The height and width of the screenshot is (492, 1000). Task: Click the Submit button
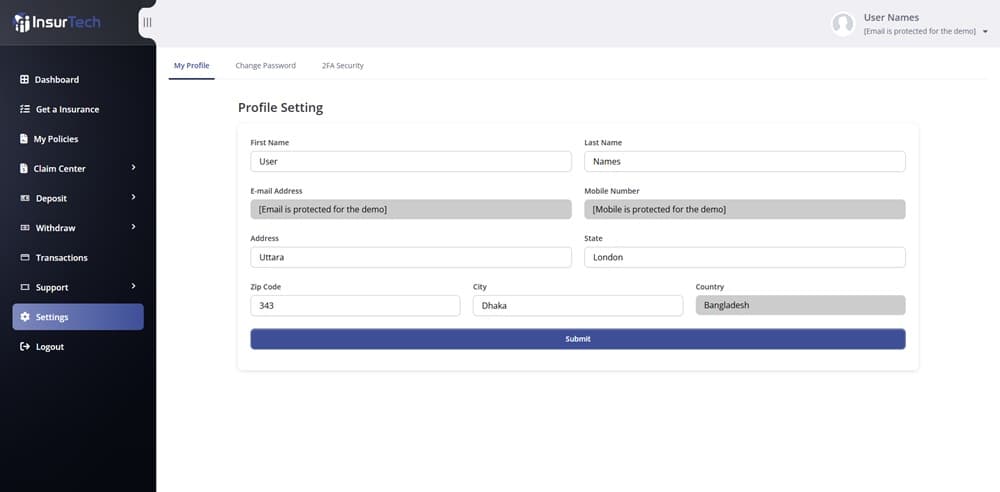point(578,339)
